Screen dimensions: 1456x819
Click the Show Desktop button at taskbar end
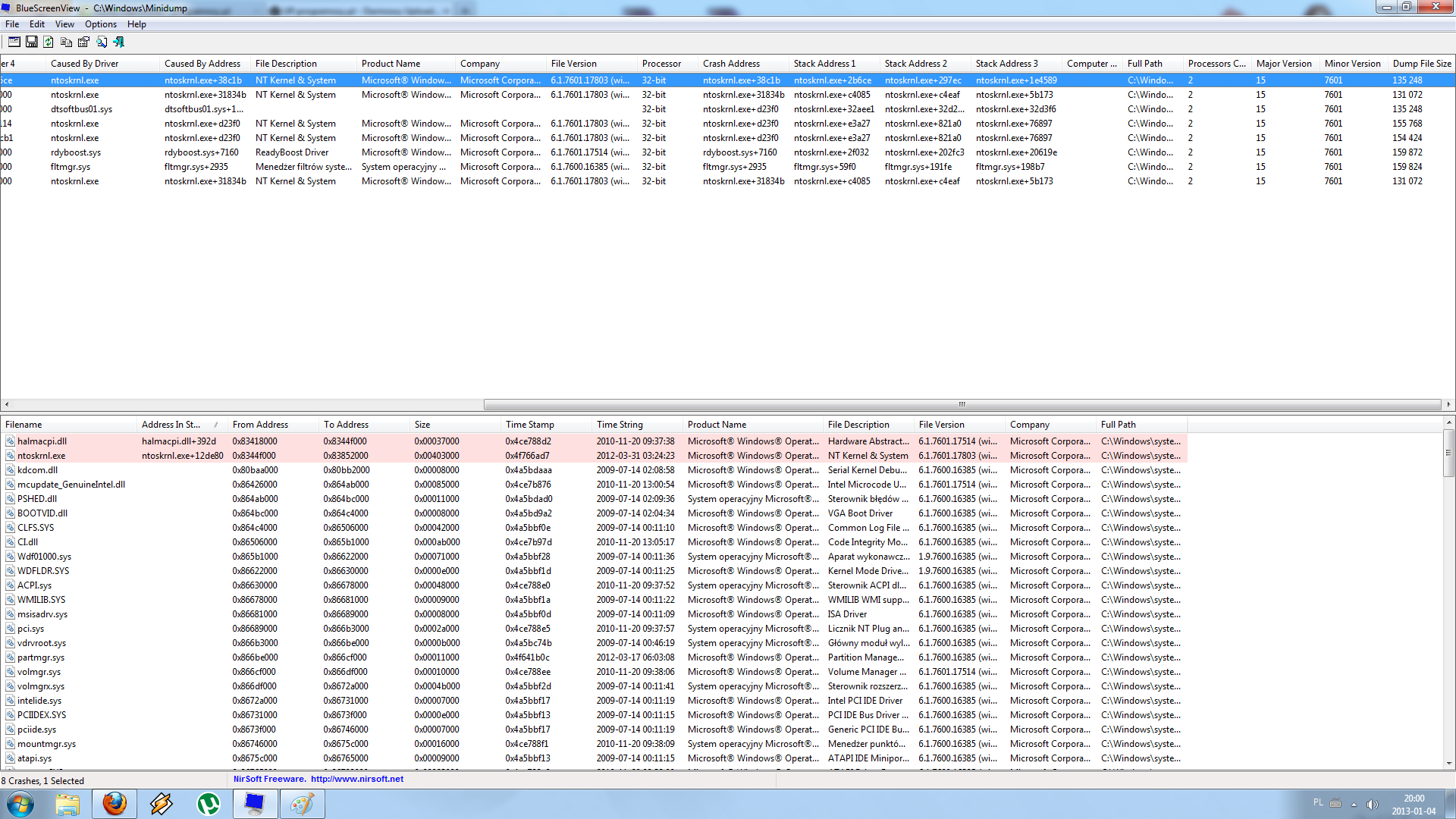point(1450,804)
